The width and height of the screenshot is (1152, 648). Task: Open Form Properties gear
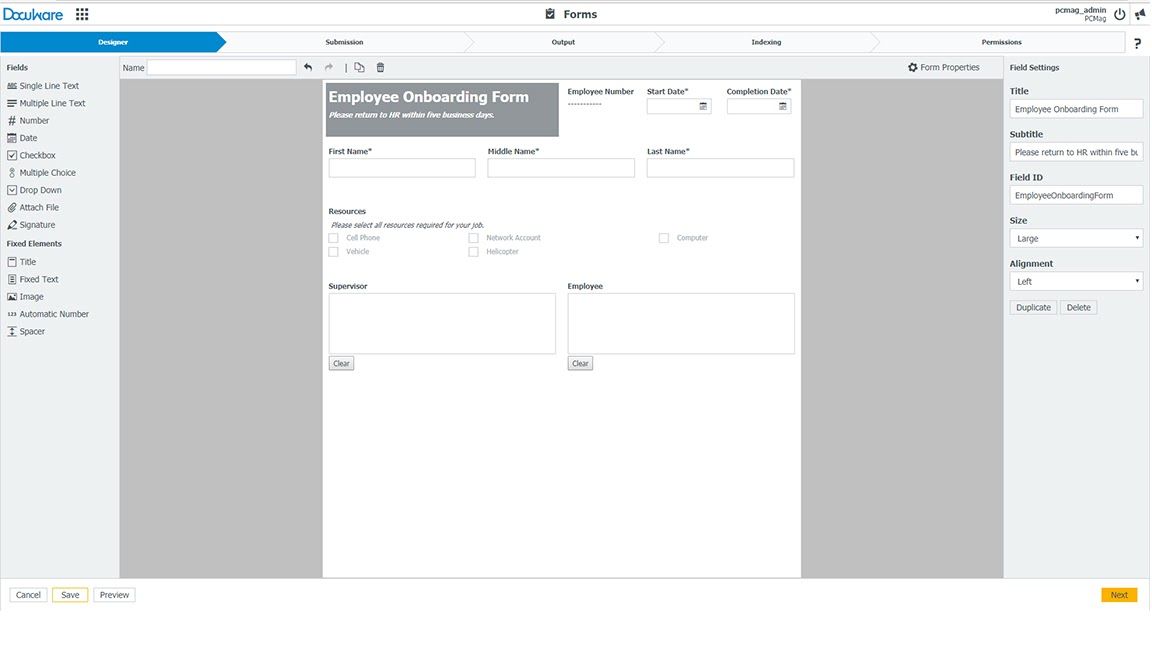click(x=943, y=68)
